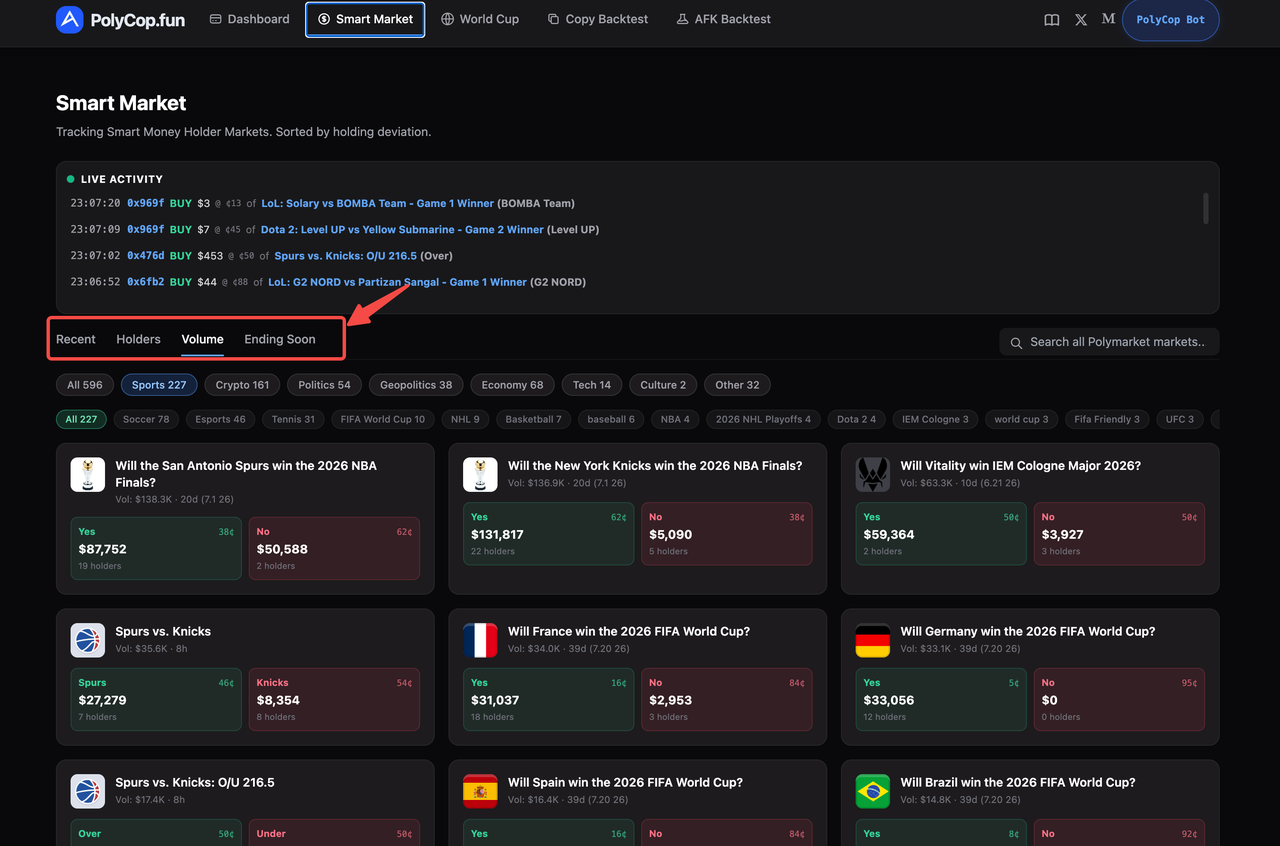This screenshot has width=1280, height=846.
Task: Click the Spain flag icon
Action: [480, 791]
